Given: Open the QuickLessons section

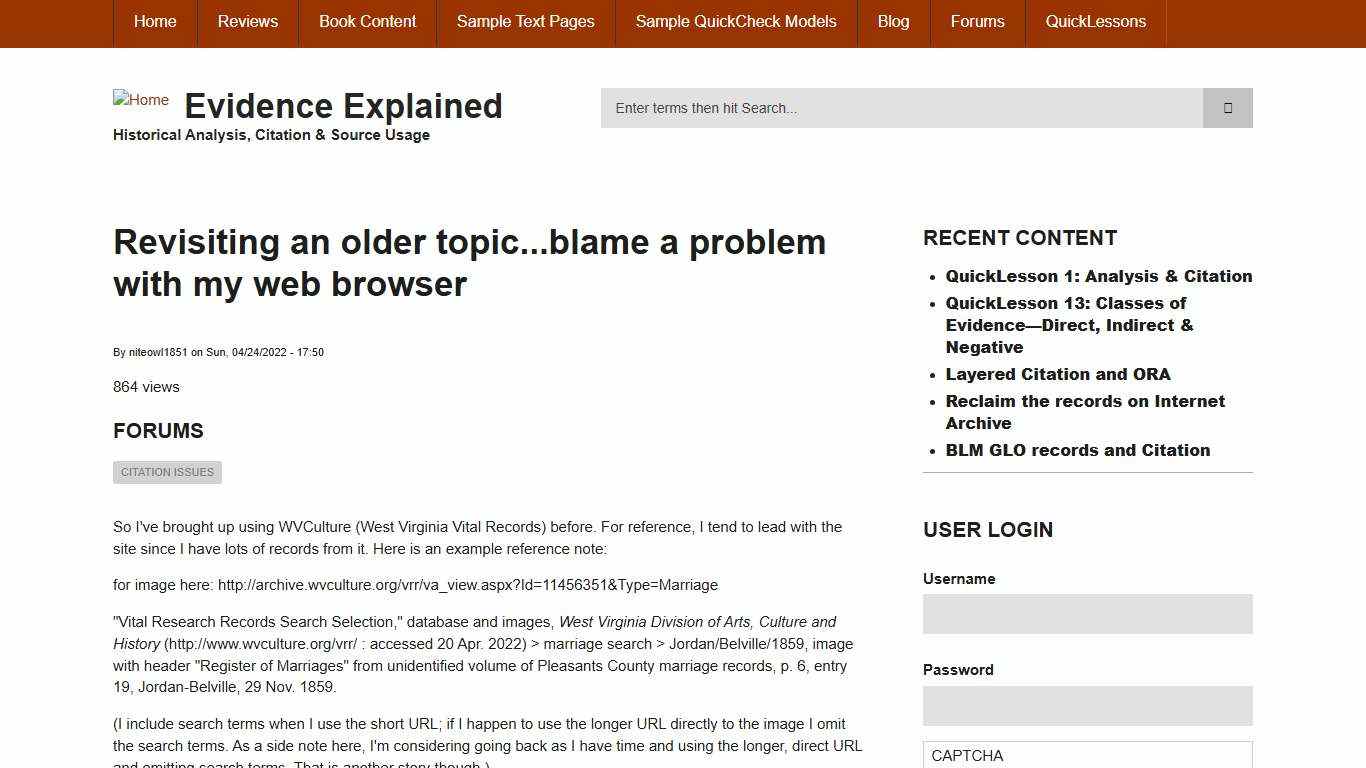Looking at the screenshot, I should 1095,21.
